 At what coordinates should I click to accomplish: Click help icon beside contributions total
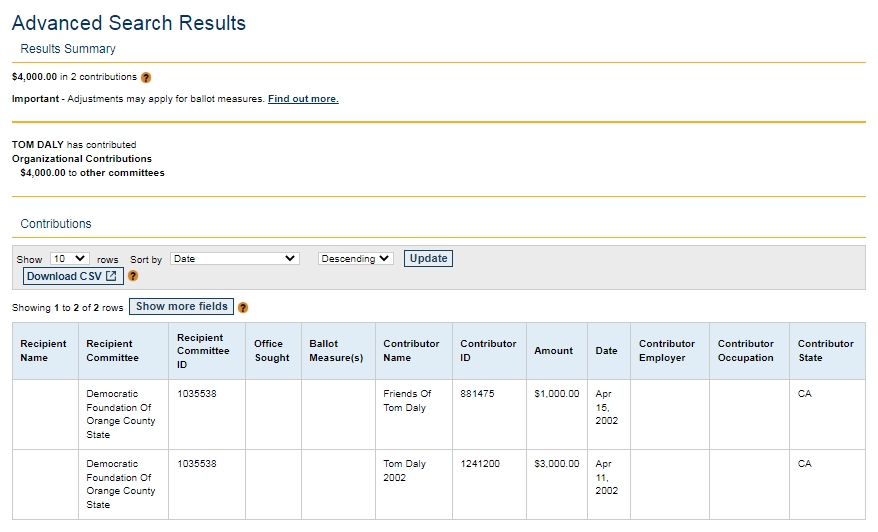[x=146, y=77]
